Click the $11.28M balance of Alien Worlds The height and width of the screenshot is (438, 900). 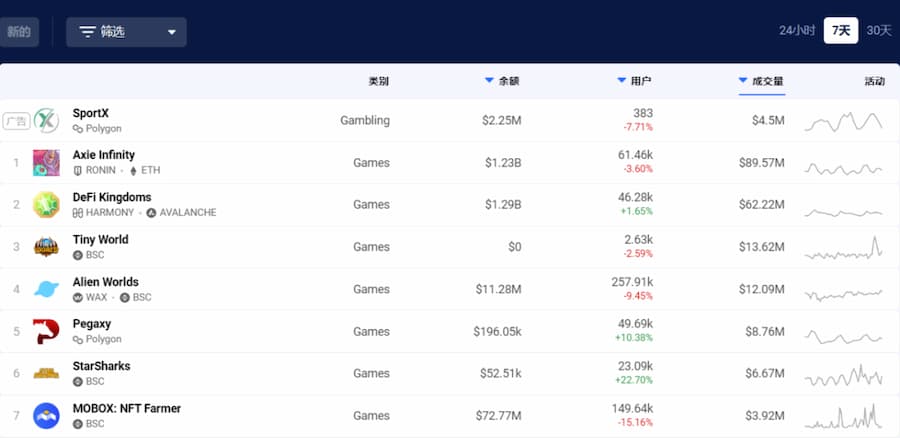pos(498,289)
